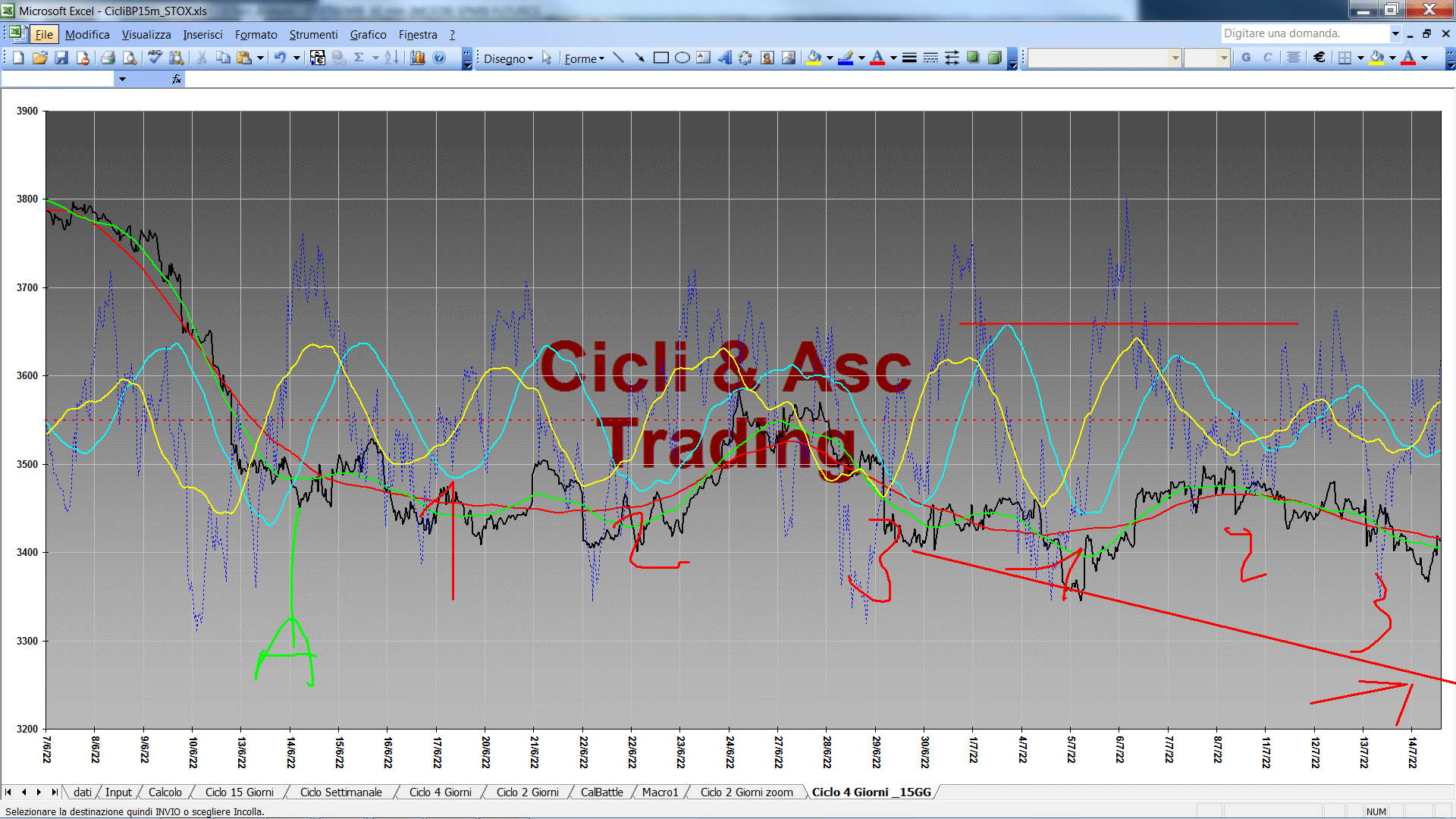This screenshot has height=819, width=1456.
Task: Open the File menu
Action: [x=44, y=35]
